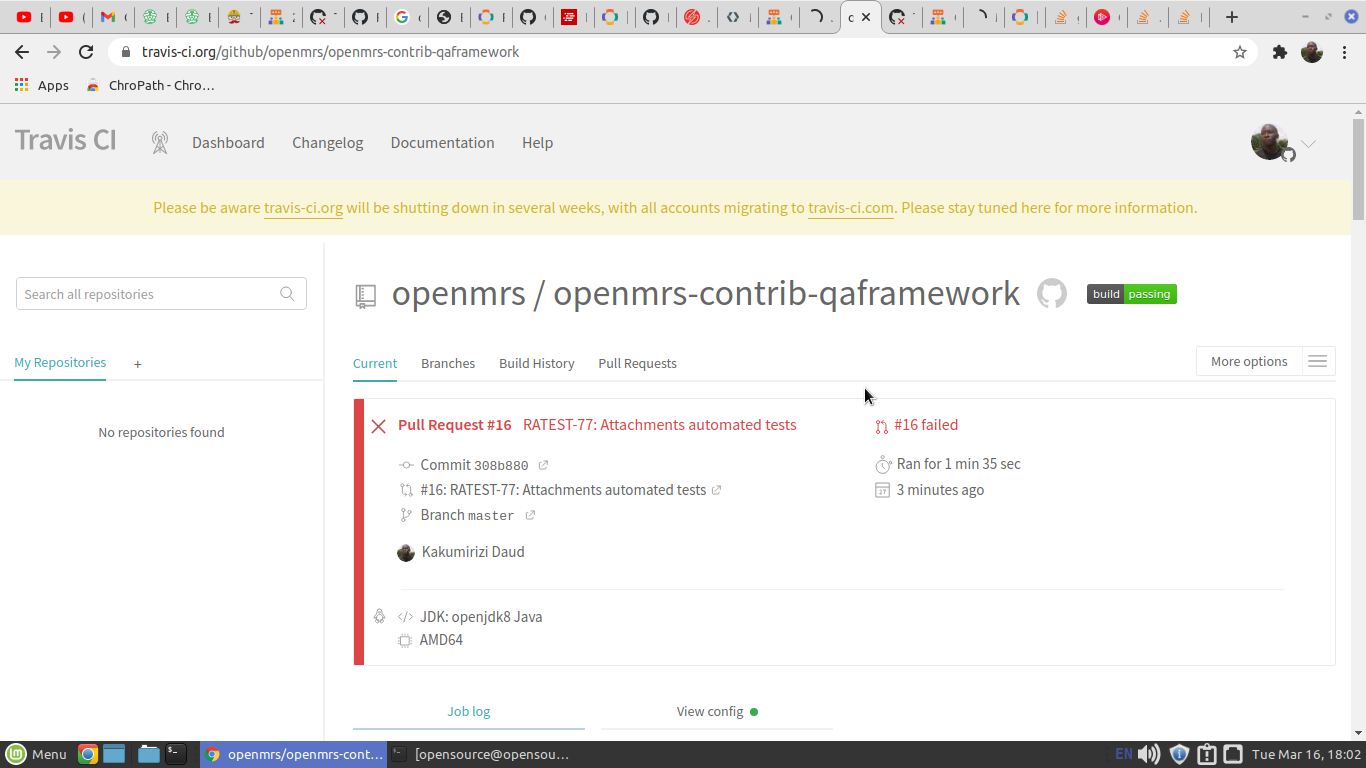Open the Dashboard navigation link
Image resolution: width=1366 pixels, height=768 pixels.
tap(228, 143)
